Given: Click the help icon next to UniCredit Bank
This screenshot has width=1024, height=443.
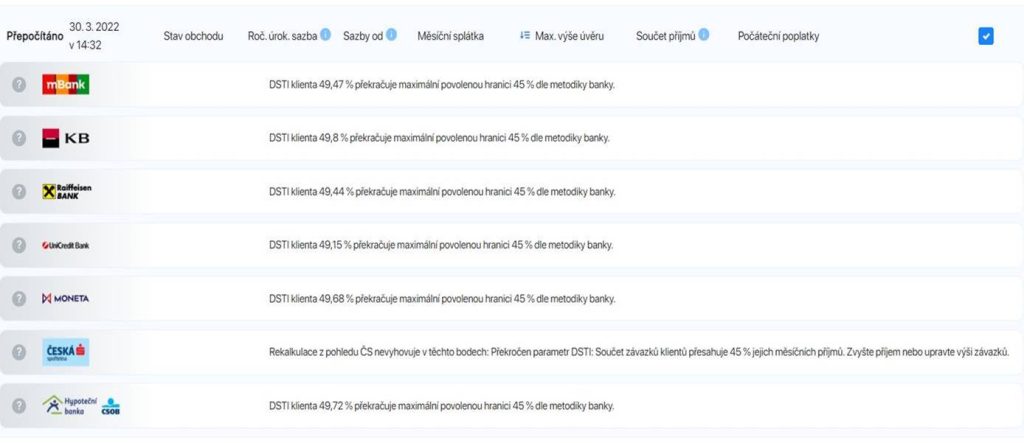Looking at the screenshot, I should [19, 245].
